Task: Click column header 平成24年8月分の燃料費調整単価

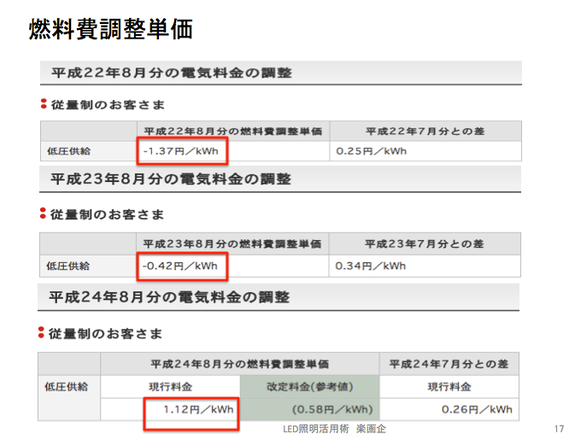Action: click(240, 364)
